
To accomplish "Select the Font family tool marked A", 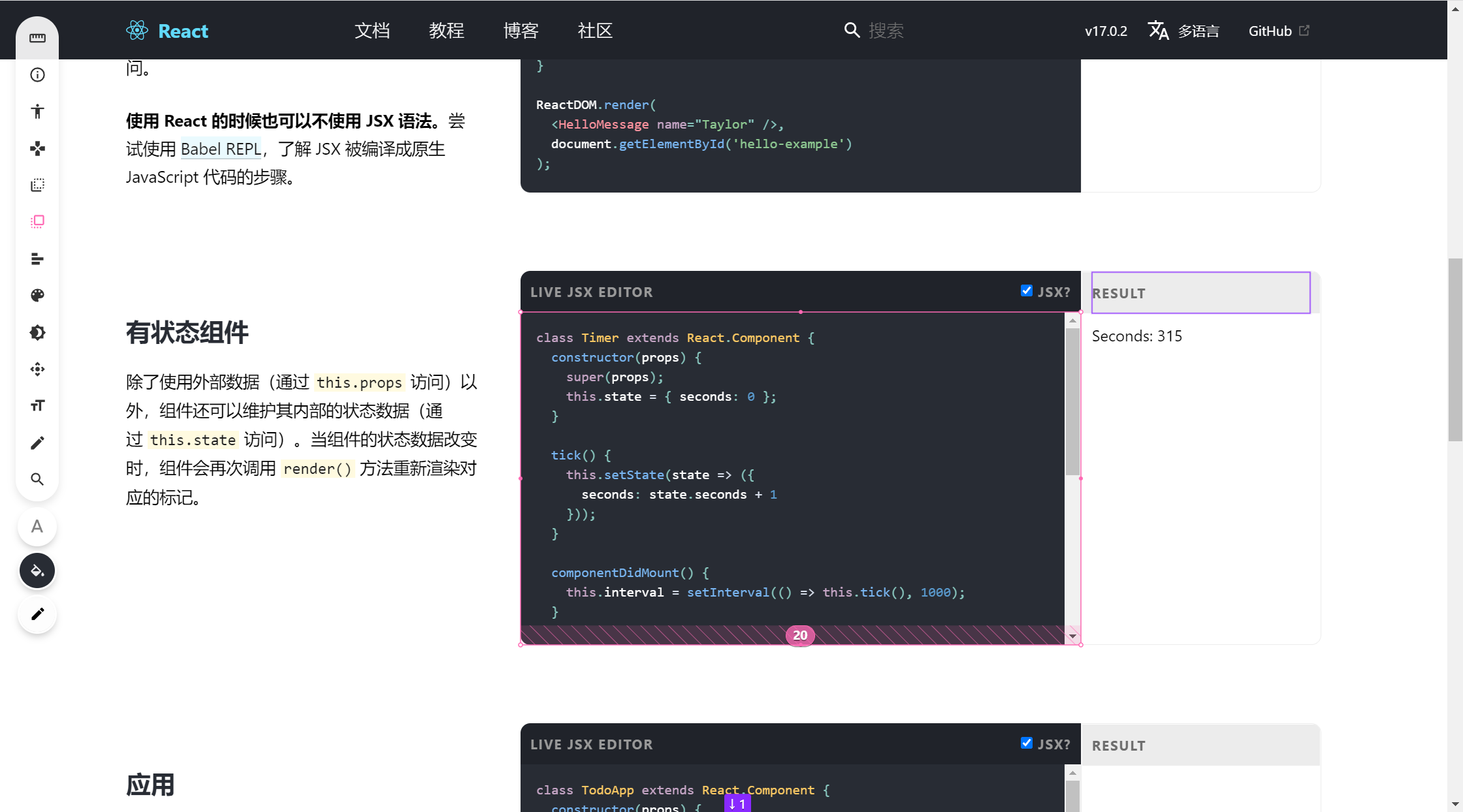I will (x=37, y=527).
